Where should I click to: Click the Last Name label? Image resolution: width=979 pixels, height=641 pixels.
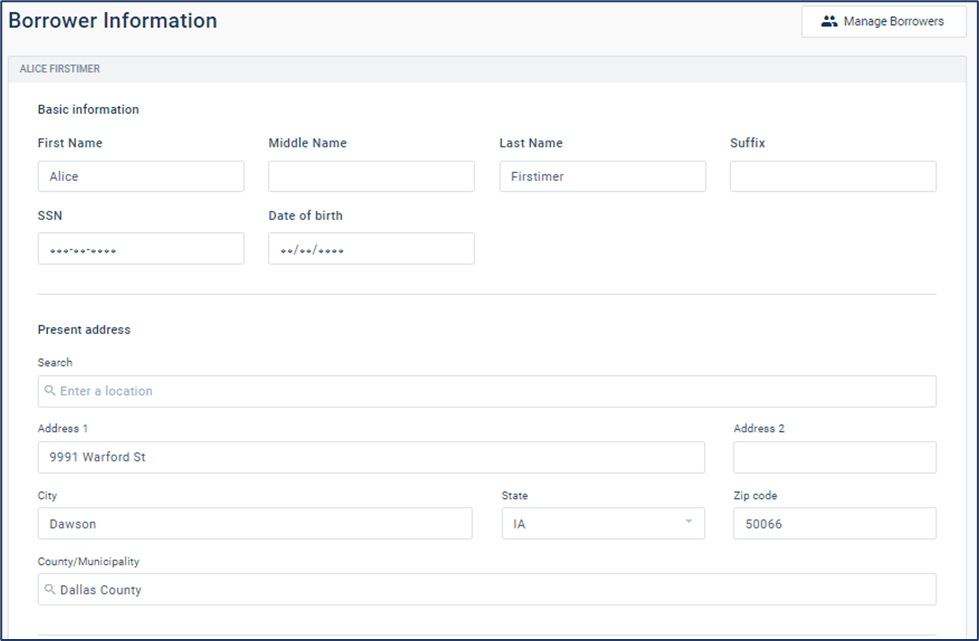[x=531, y=143]
